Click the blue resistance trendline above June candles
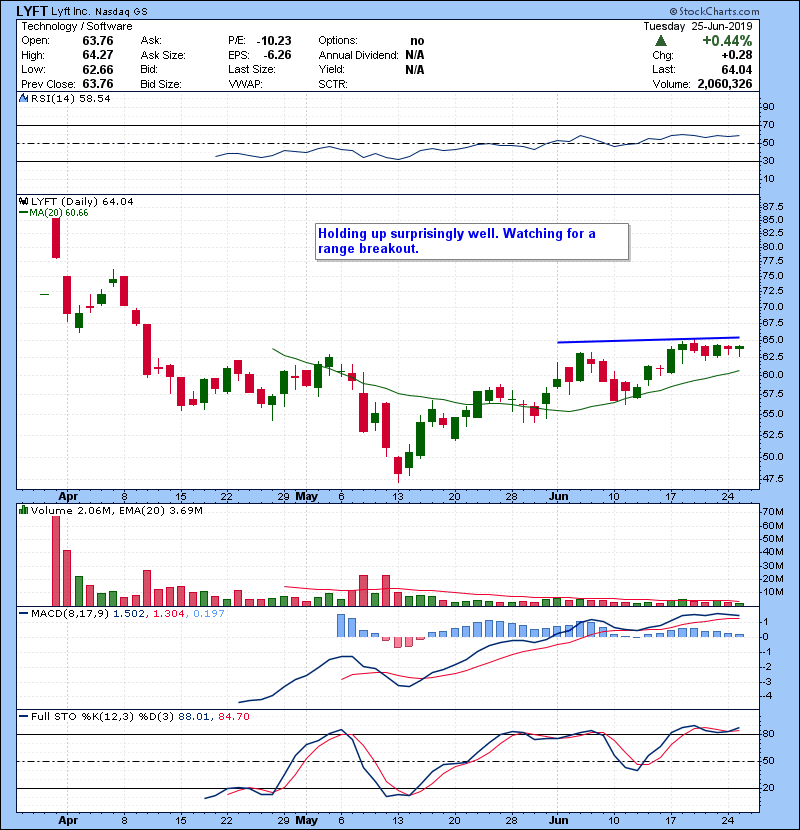Viewport: 800px width, 830px height. tap(648, 340)
